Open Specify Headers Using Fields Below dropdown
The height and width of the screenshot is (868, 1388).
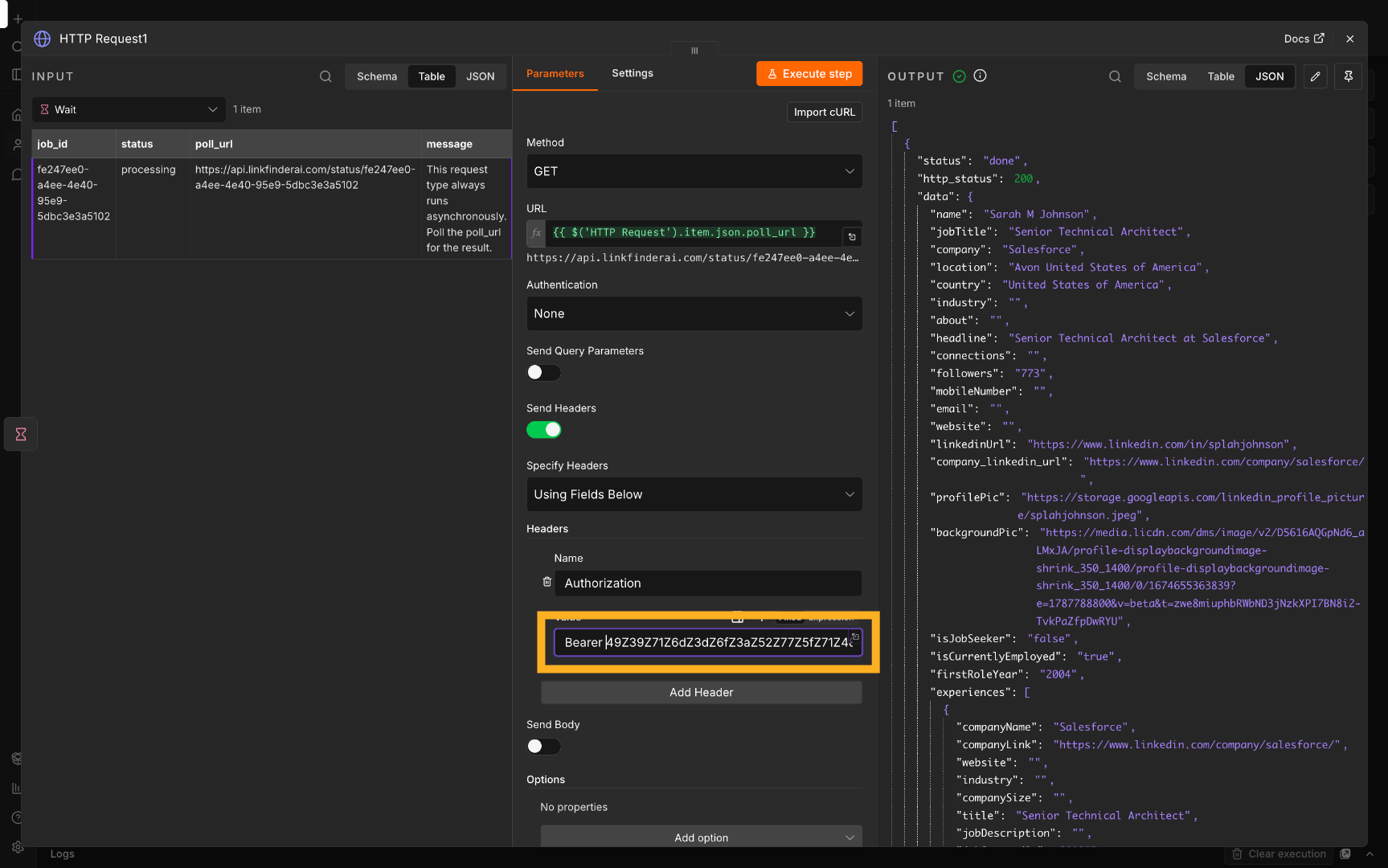coord(694,494)
